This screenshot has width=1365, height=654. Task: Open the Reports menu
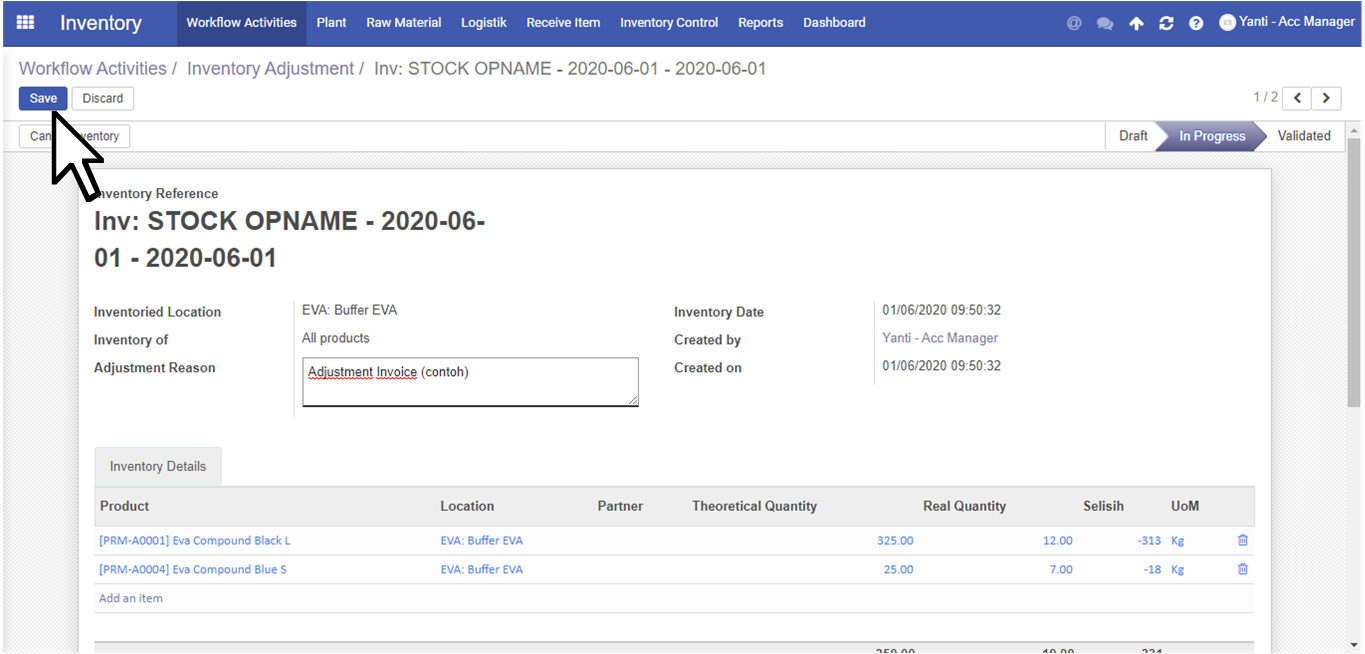pos(760,22)
